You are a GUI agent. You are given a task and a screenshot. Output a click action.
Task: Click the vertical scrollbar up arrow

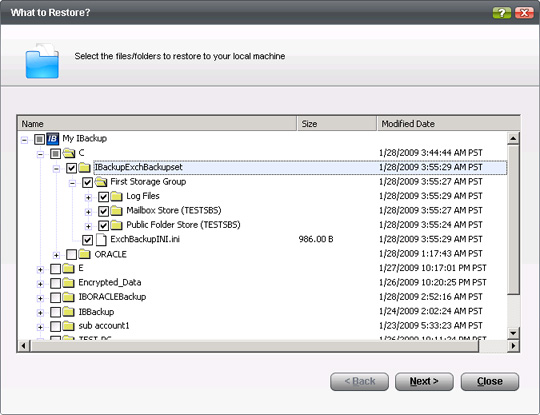[513, 138]
